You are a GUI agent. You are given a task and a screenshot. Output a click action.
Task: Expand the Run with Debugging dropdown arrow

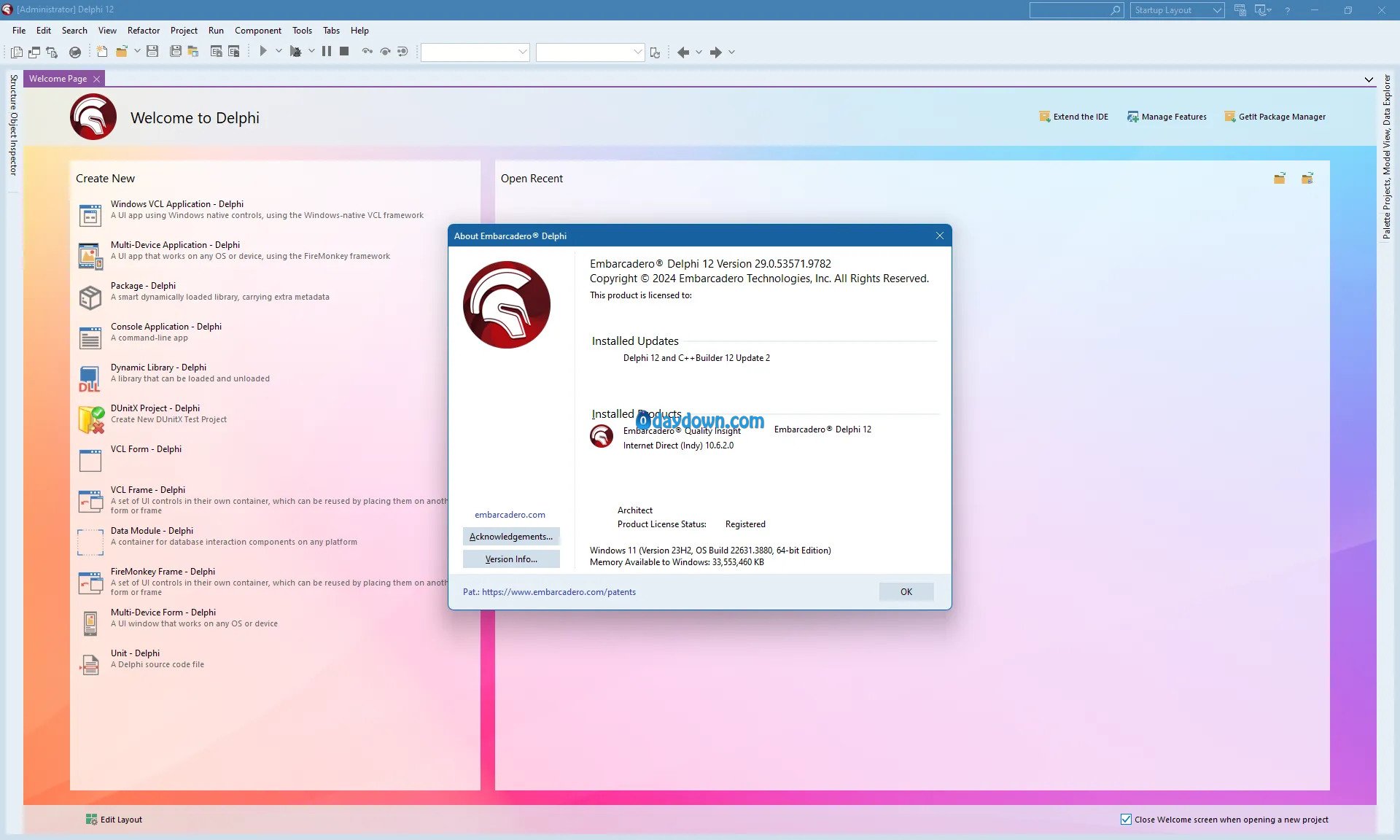pyautogui.click(x=311, y=52)
